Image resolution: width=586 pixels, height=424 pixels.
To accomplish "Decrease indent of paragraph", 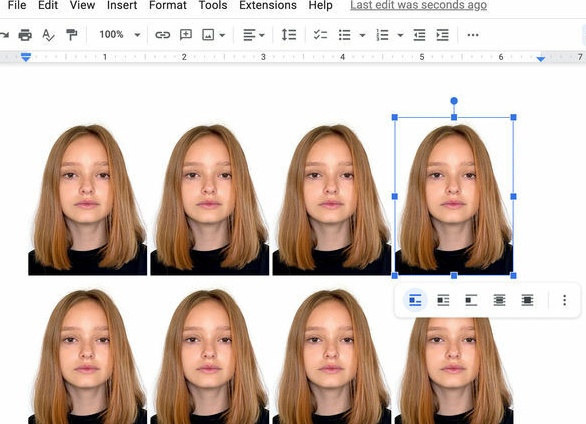I will (419, 35).
